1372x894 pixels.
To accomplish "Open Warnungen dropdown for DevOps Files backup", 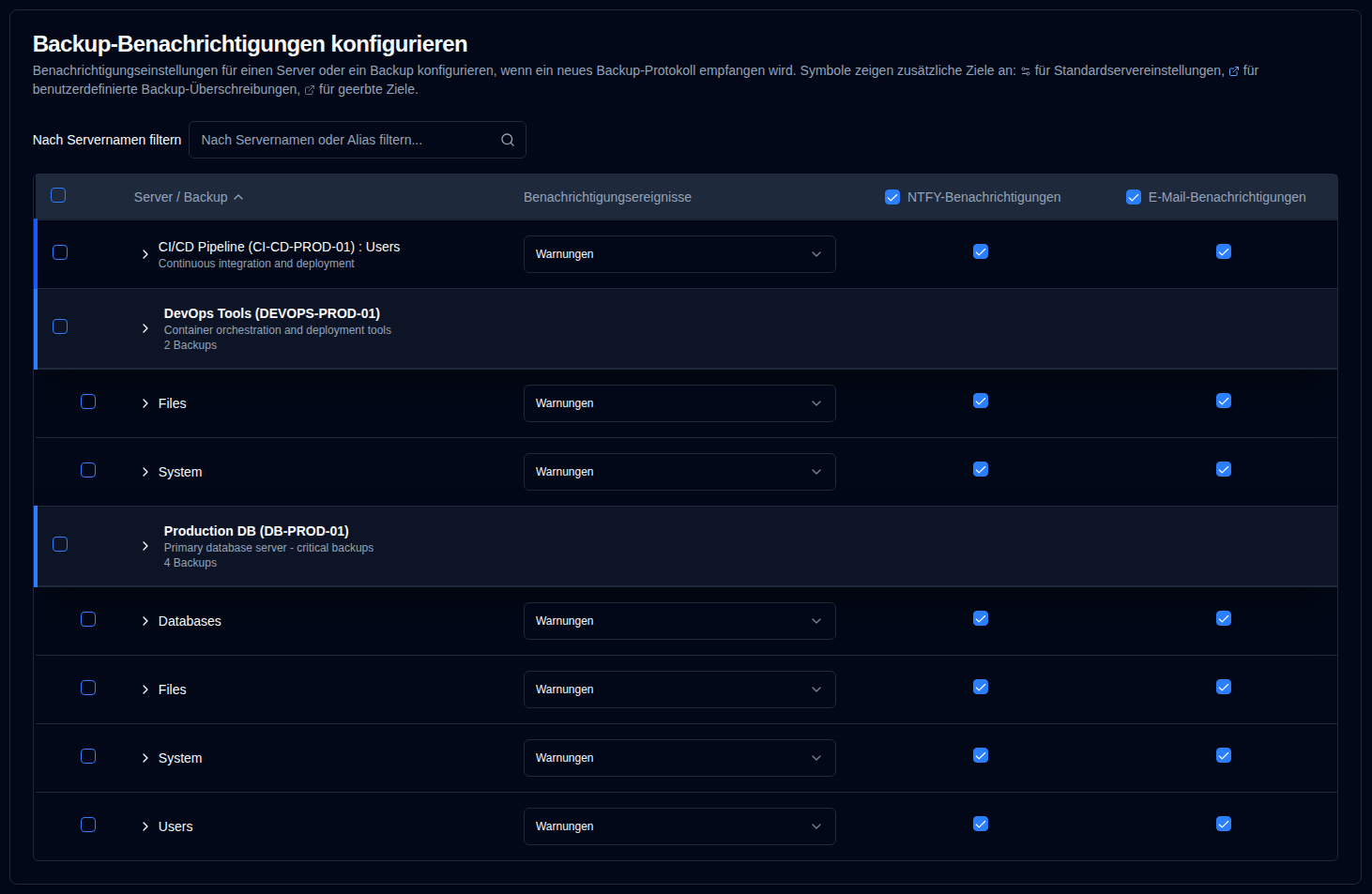I will coord(679,403).
